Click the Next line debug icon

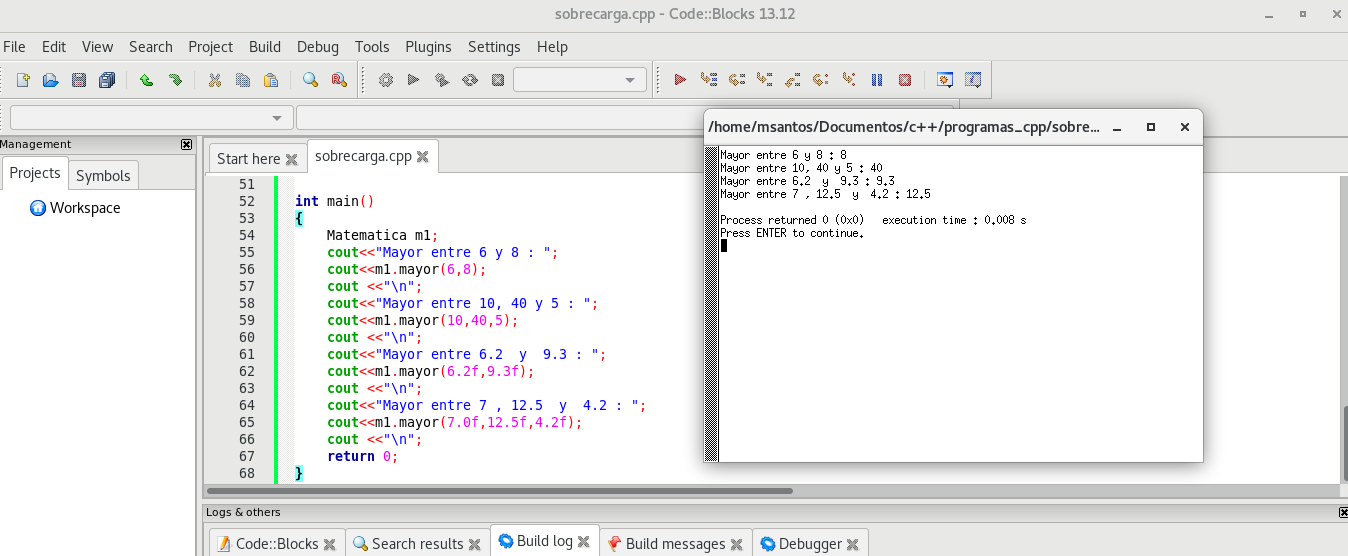coord(737,80)
